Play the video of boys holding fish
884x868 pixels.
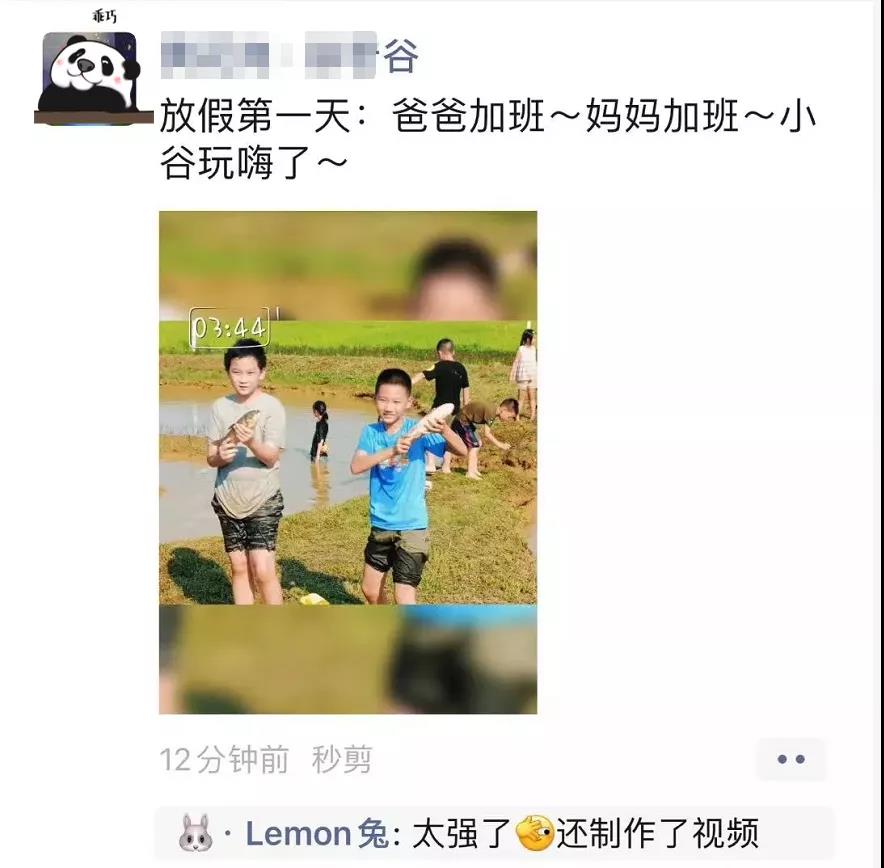(348, 462)
